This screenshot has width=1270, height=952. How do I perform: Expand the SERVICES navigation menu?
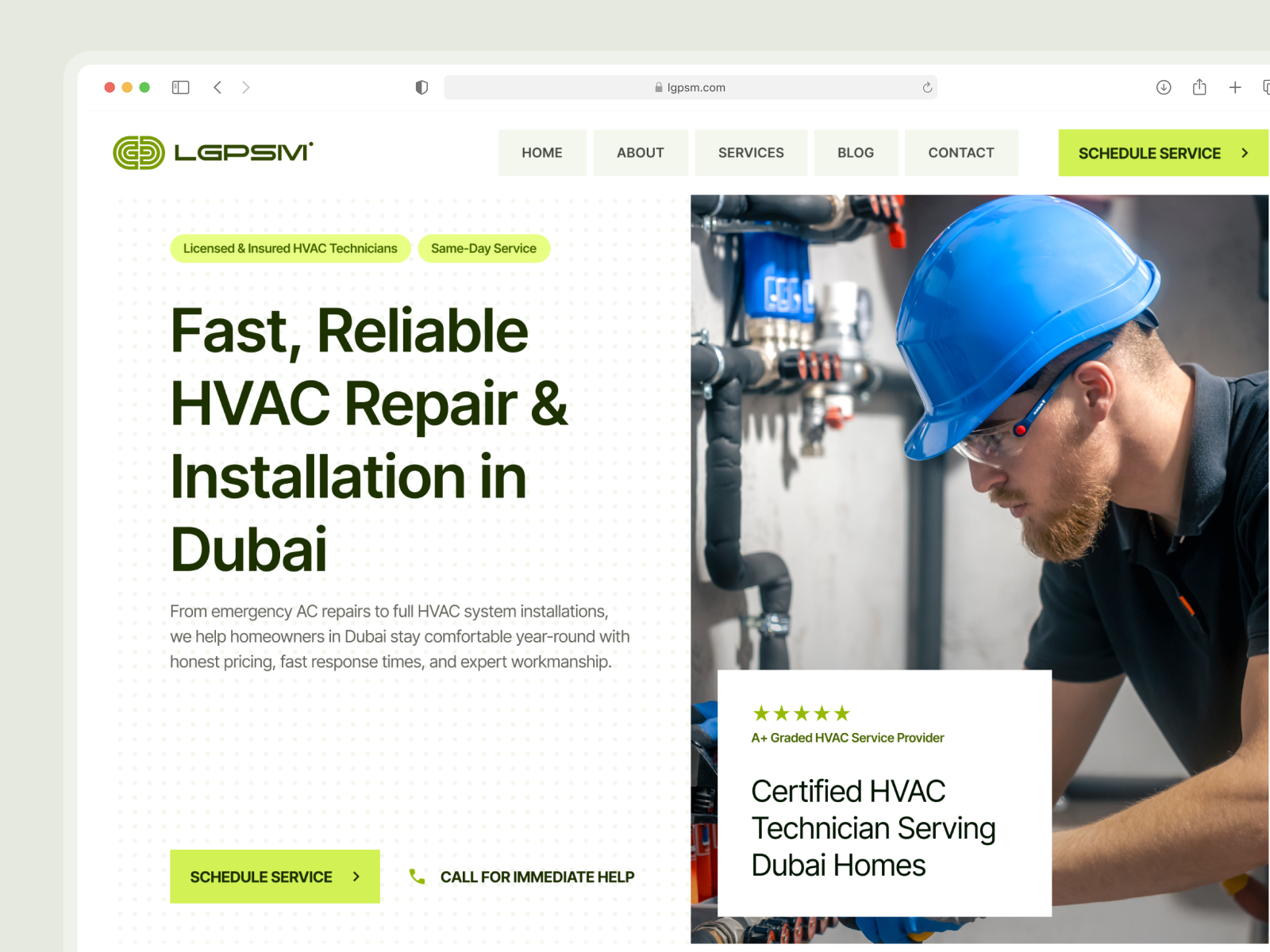(751, 152)
